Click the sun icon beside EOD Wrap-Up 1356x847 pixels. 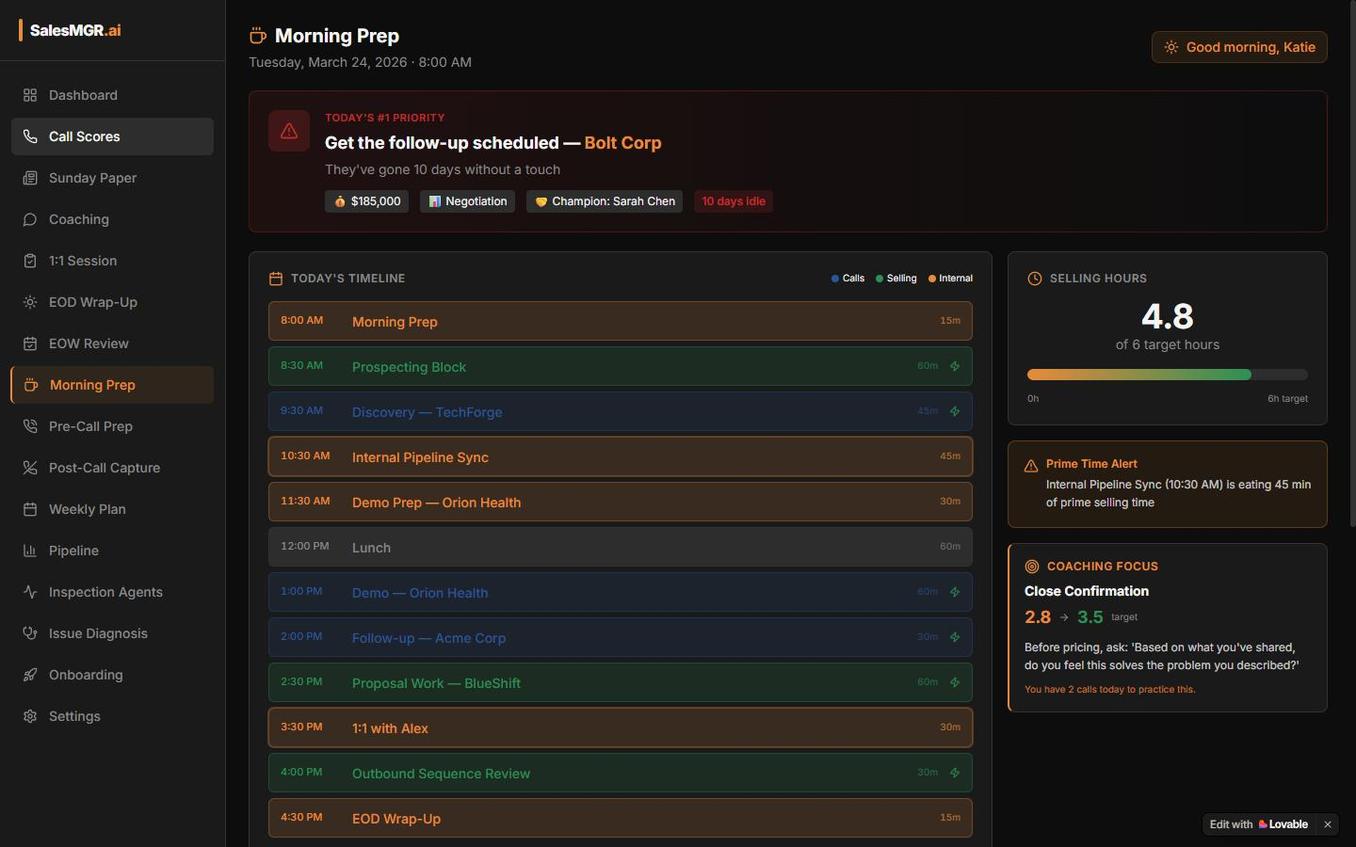30,302
